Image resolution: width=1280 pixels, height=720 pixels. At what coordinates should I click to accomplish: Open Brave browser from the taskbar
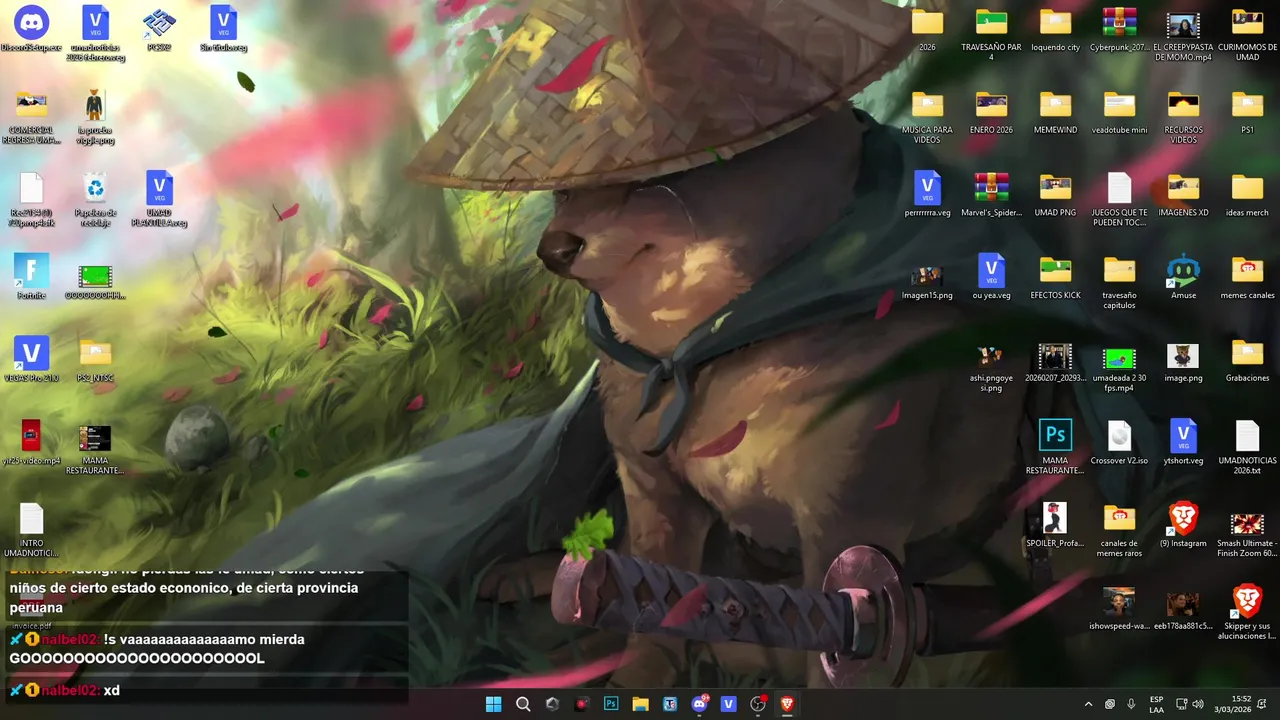pos(787,704)
